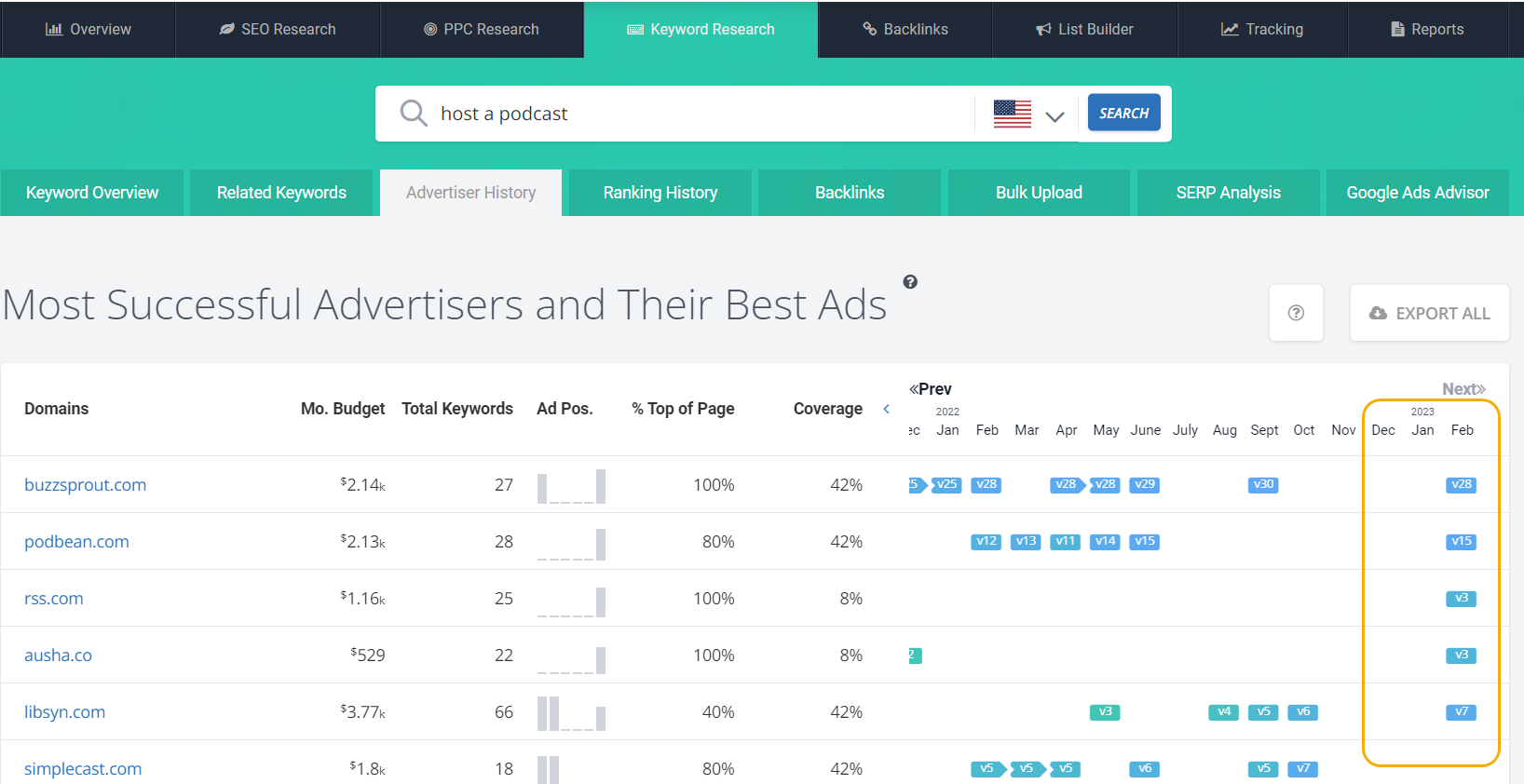Click the «Prev timeline link

[931, 389]
